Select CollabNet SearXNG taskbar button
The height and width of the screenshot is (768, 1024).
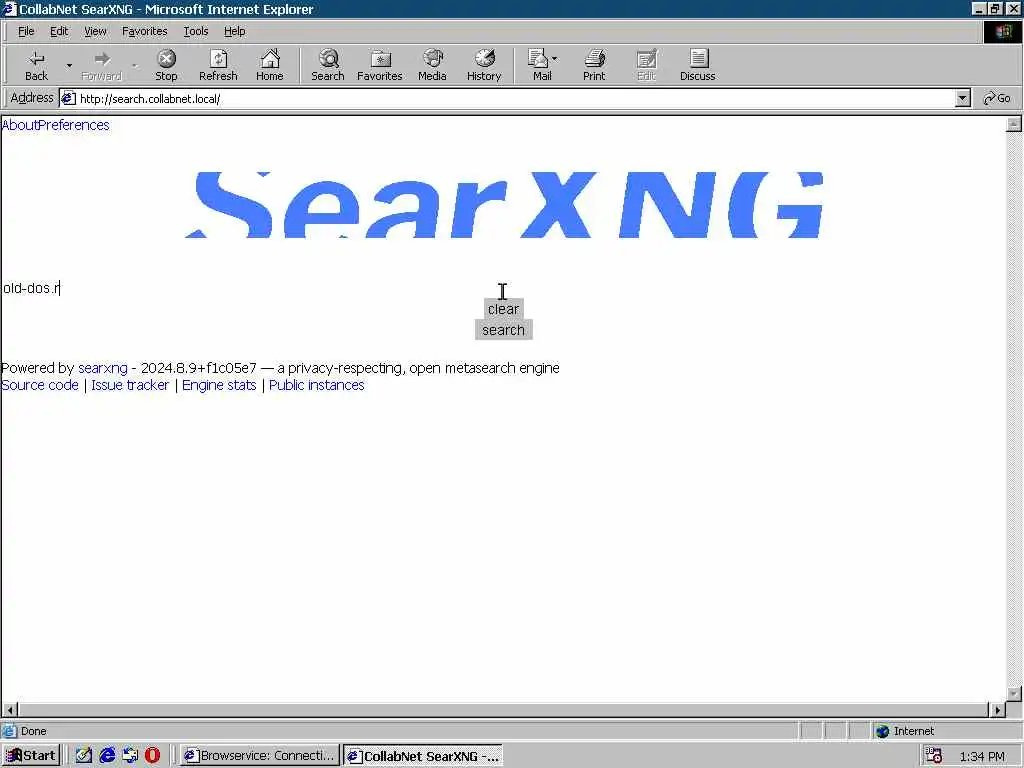click(423, 756)
